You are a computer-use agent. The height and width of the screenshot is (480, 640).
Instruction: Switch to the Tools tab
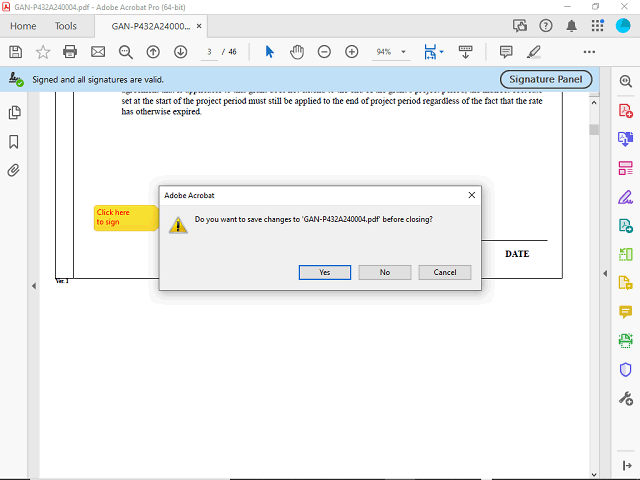tap(66, 26)
